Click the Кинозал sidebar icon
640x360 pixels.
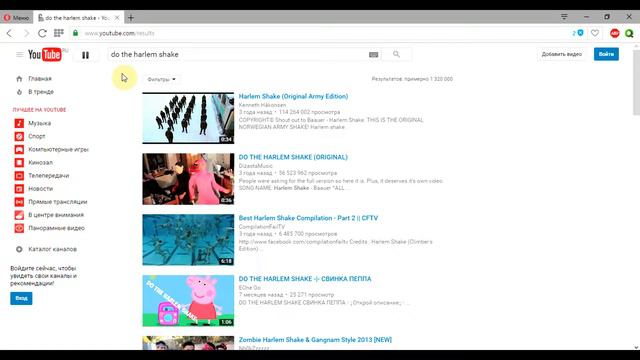click(19, 162)
